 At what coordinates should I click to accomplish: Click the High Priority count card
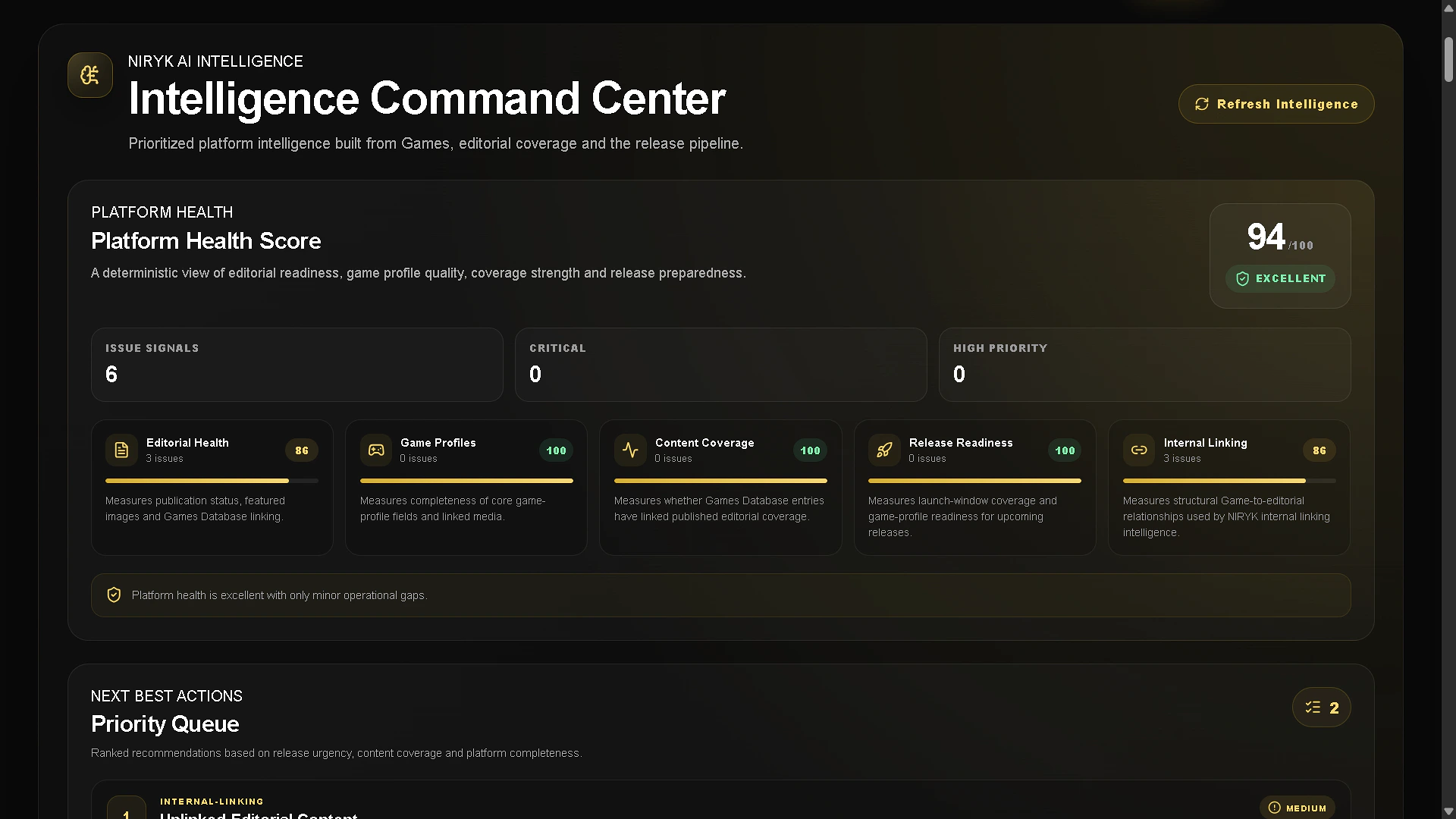[x=1145, y=365]
